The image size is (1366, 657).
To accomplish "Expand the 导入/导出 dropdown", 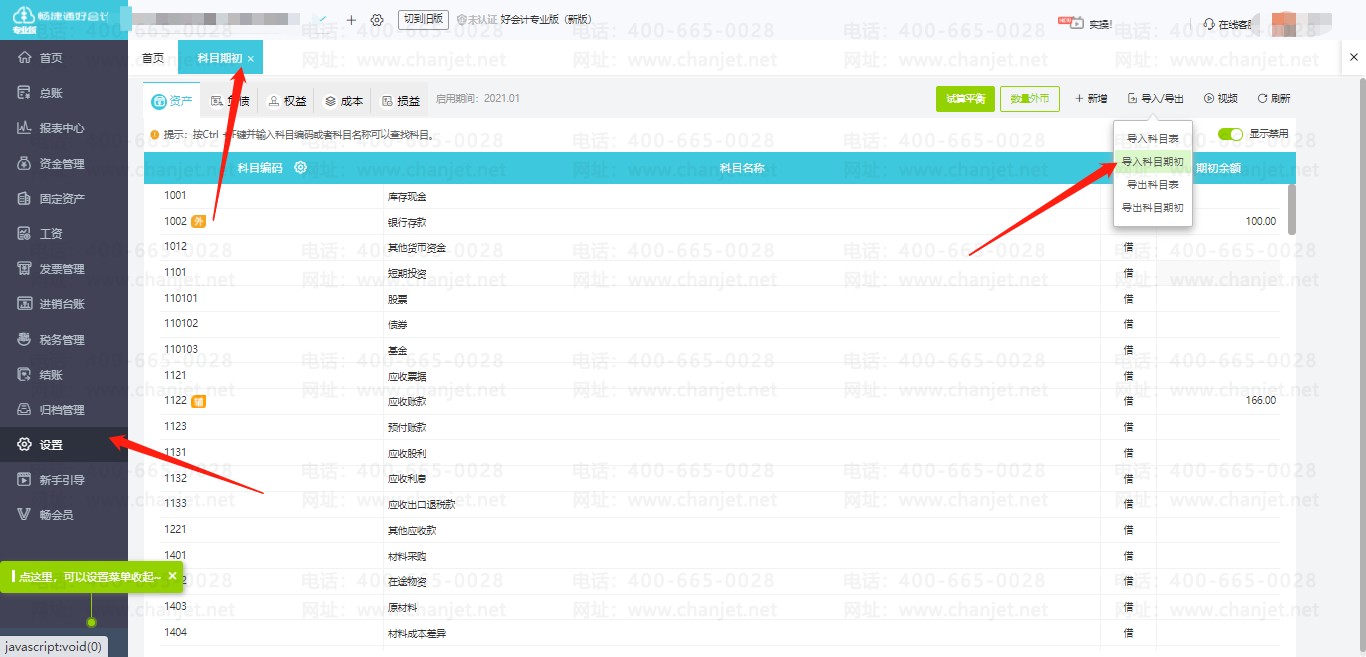I will pos(1155,99).
